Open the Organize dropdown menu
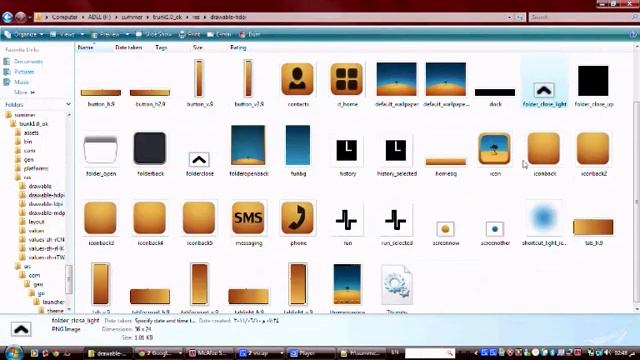Screen dimensions: 640x360 [x=24, y=35]
